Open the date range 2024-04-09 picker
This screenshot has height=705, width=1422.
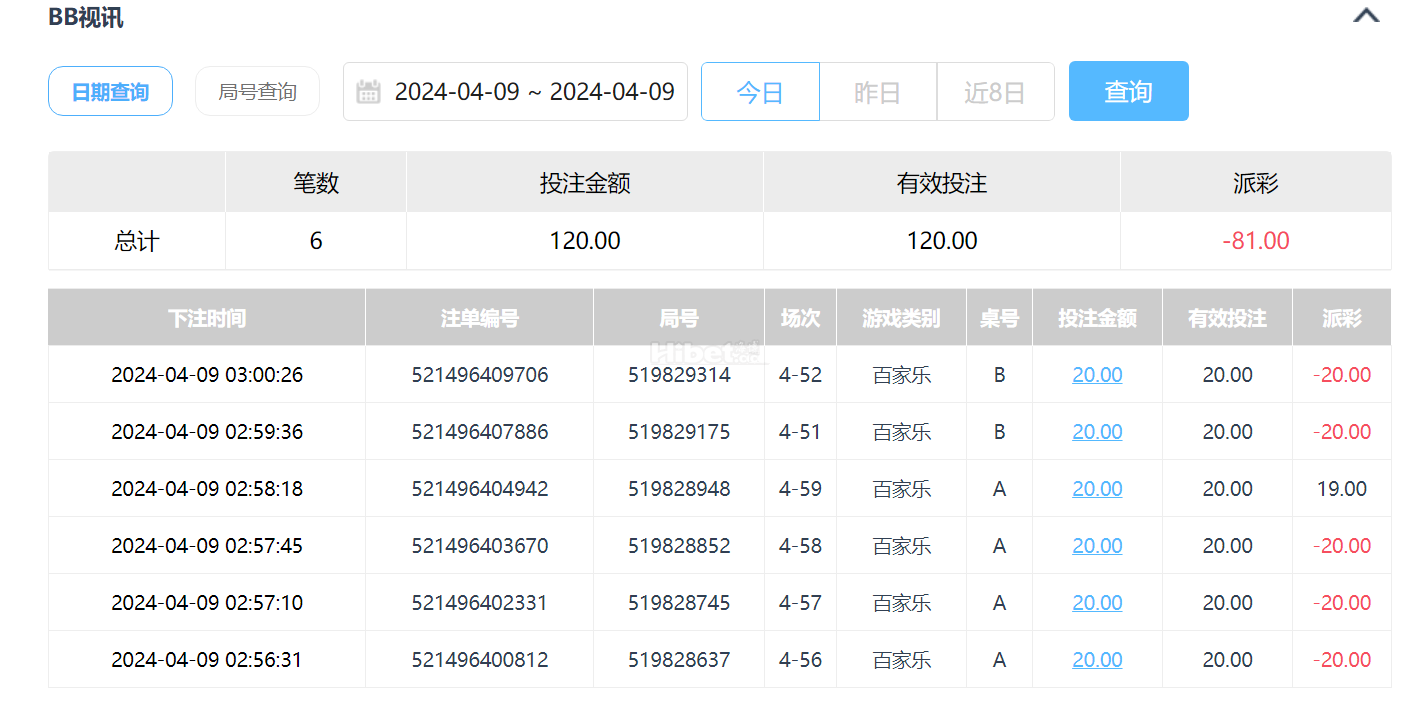[515, 92]
